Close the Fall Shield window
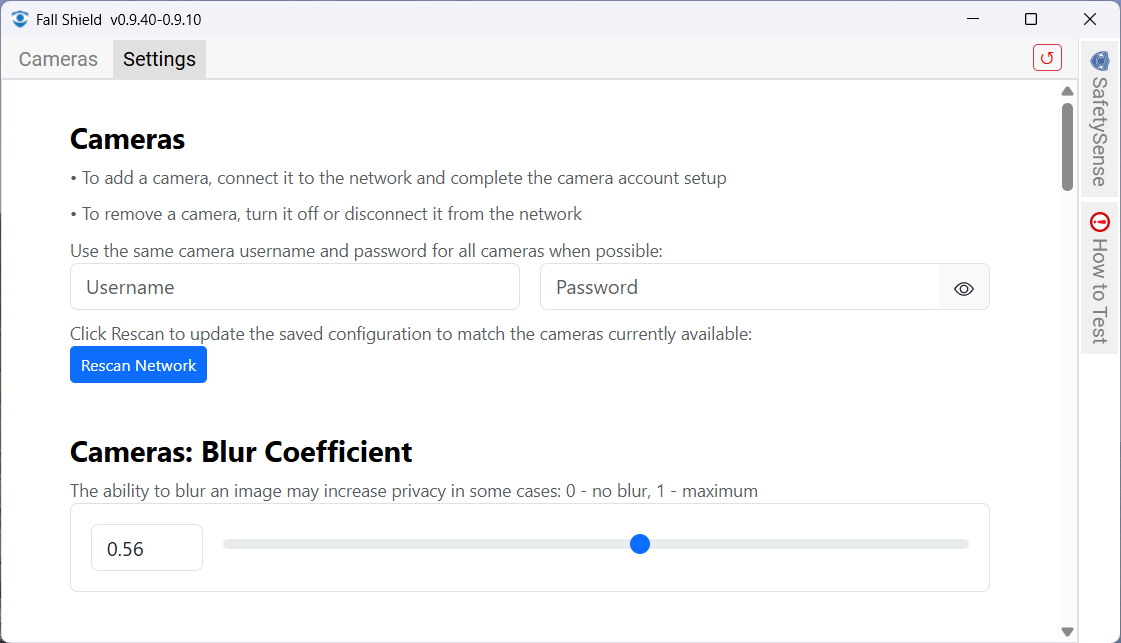This screenshot has width=1121, height=643. (1090, 19)
